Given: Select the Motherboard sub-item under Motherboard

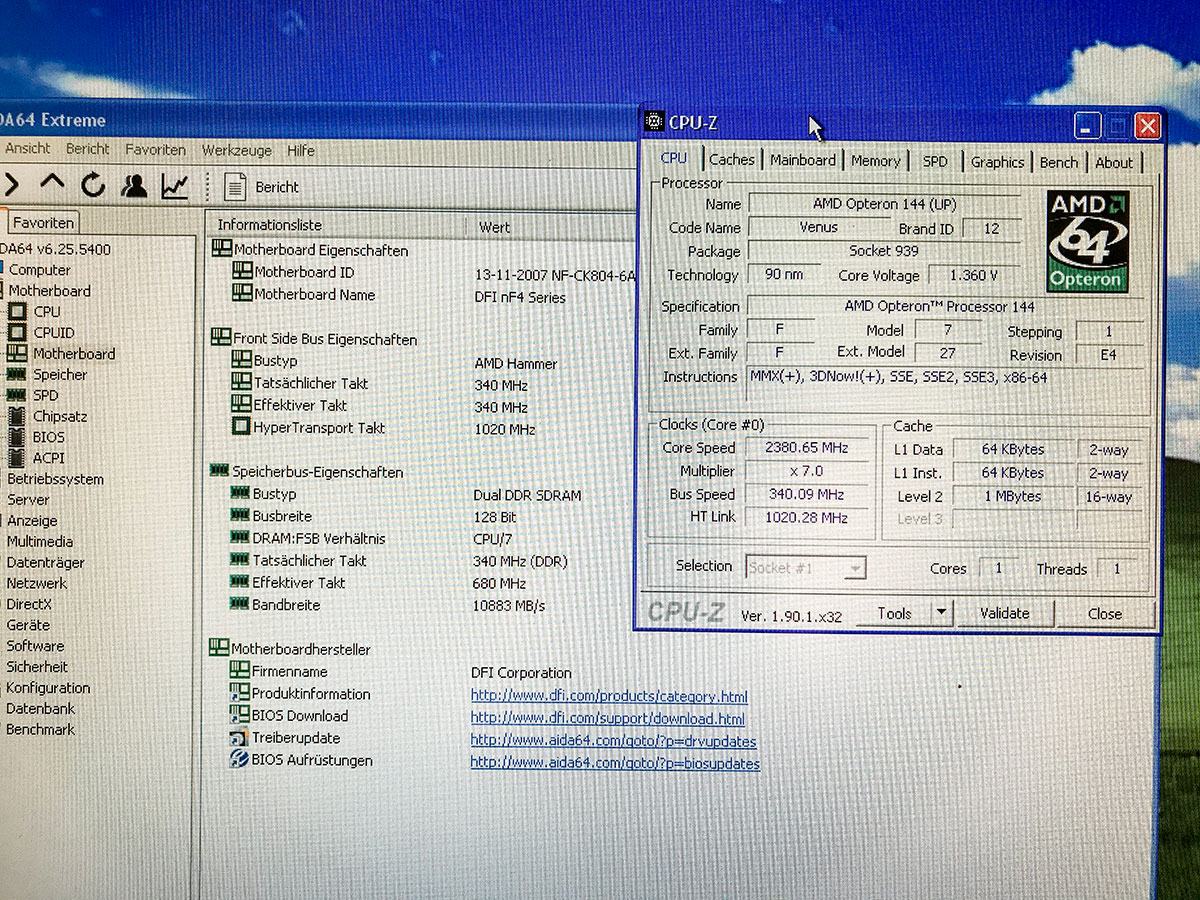Looking at the screenshot, I should [74, 354].
